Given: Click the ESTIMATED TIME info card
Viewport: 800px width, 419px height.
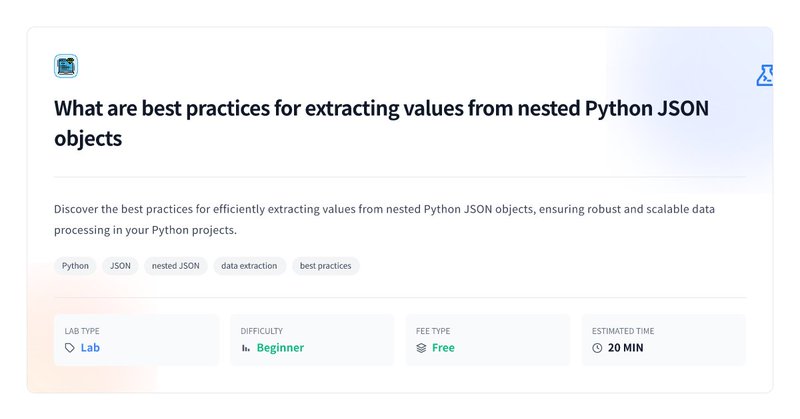Looking at the screenshot, I should 663,340.
